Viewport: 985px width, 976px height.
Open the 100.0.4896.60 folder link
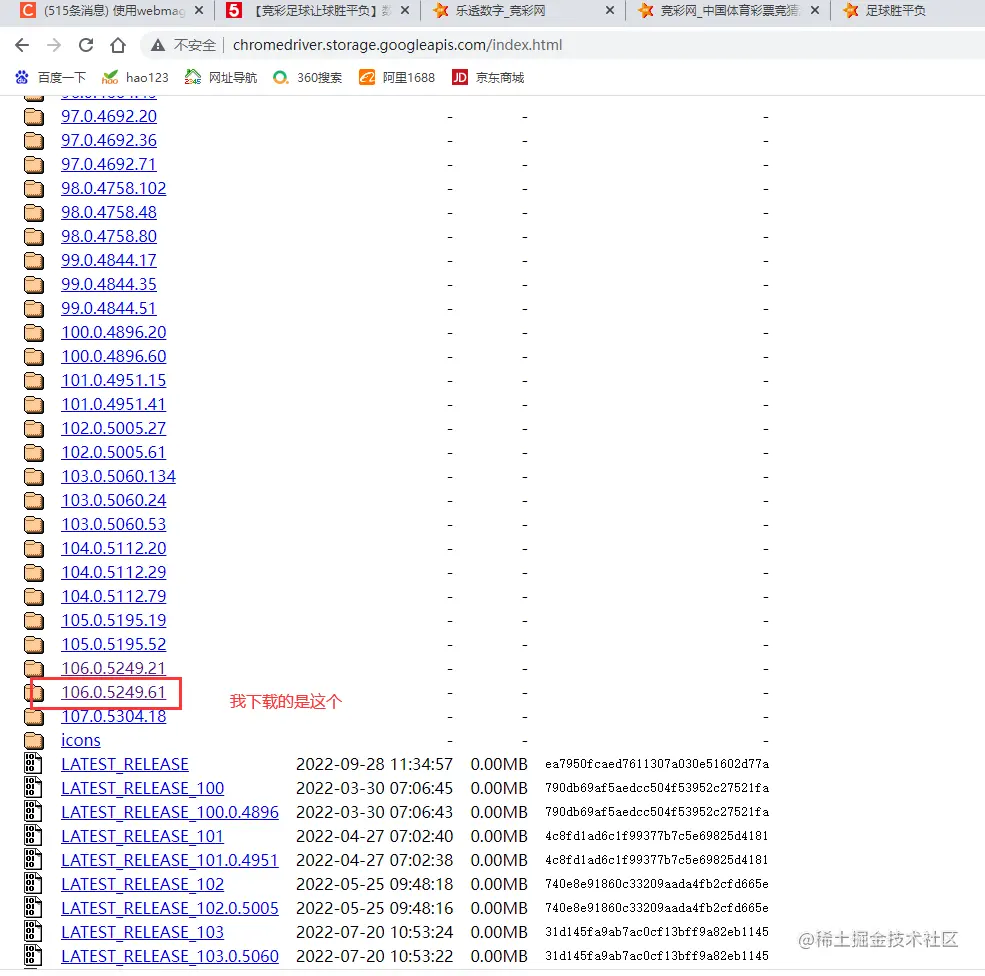(x=114, y=357)
